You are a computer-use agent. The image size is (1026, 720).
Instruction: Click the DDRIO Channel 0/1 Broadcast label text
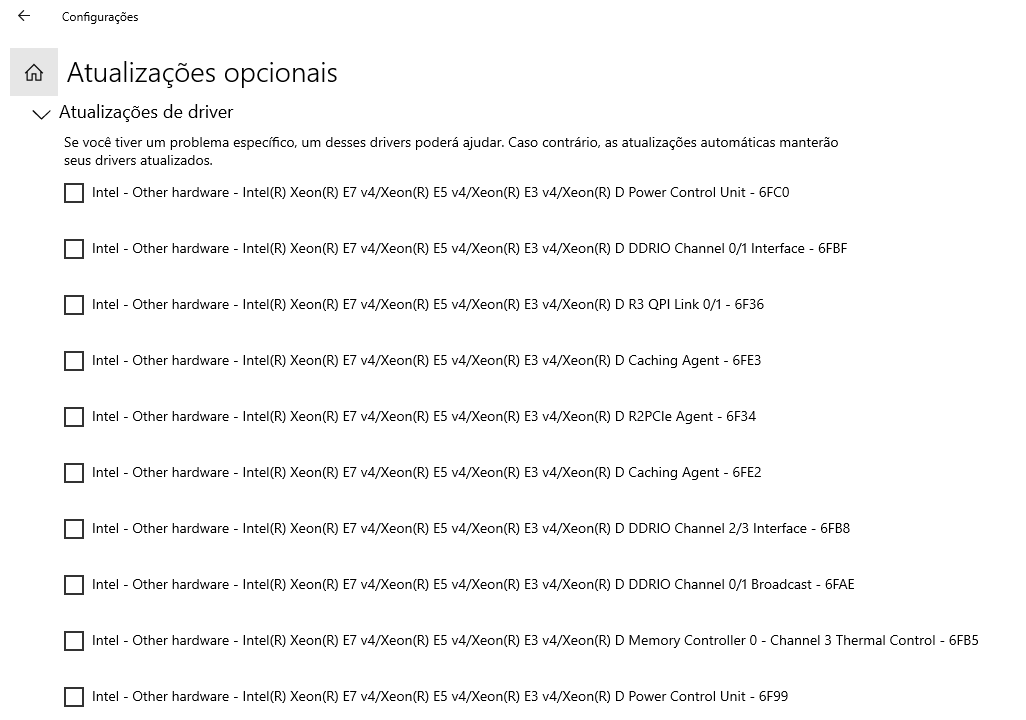click(473, 585)
